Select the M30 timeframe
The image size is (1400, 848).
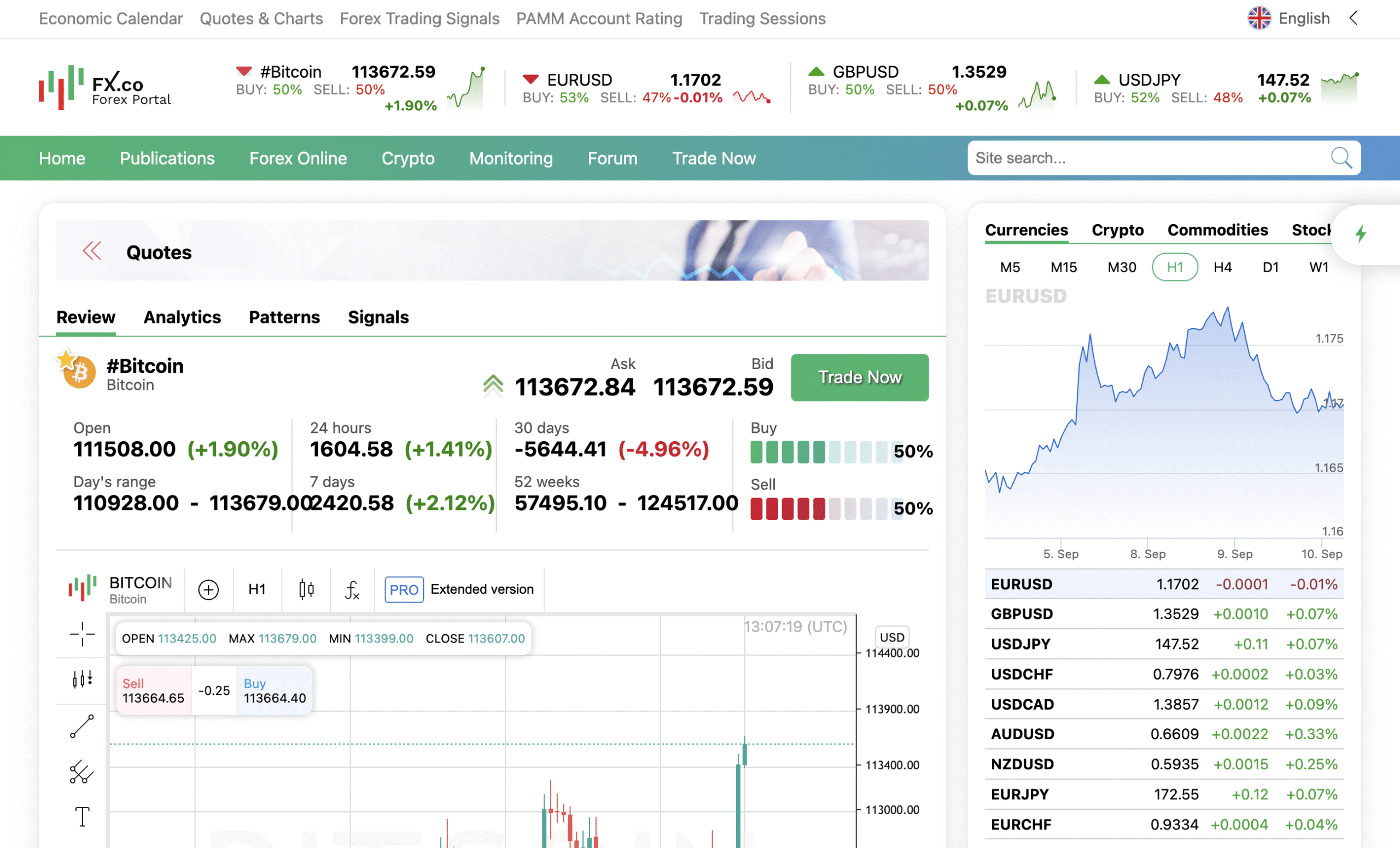coord(1122,267)
